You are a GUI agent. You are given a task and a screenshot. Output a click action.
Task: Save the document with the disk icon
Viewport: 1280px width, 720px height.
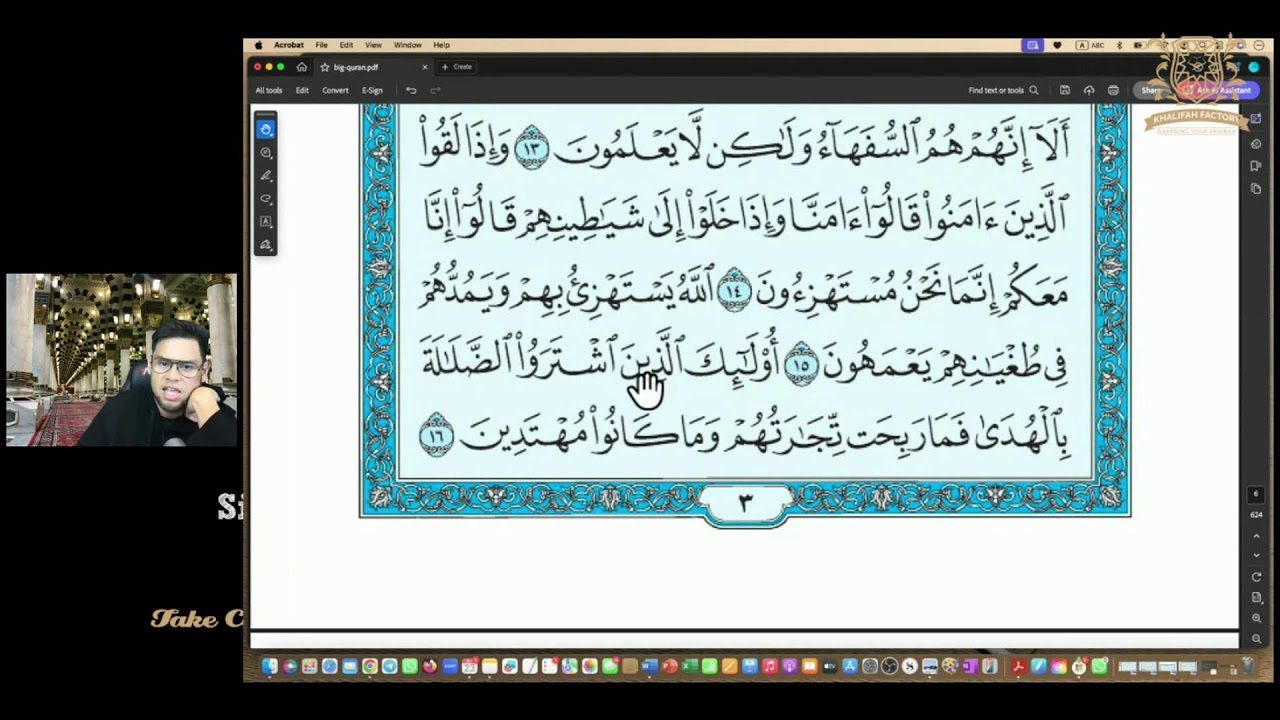click(1065, 90)
